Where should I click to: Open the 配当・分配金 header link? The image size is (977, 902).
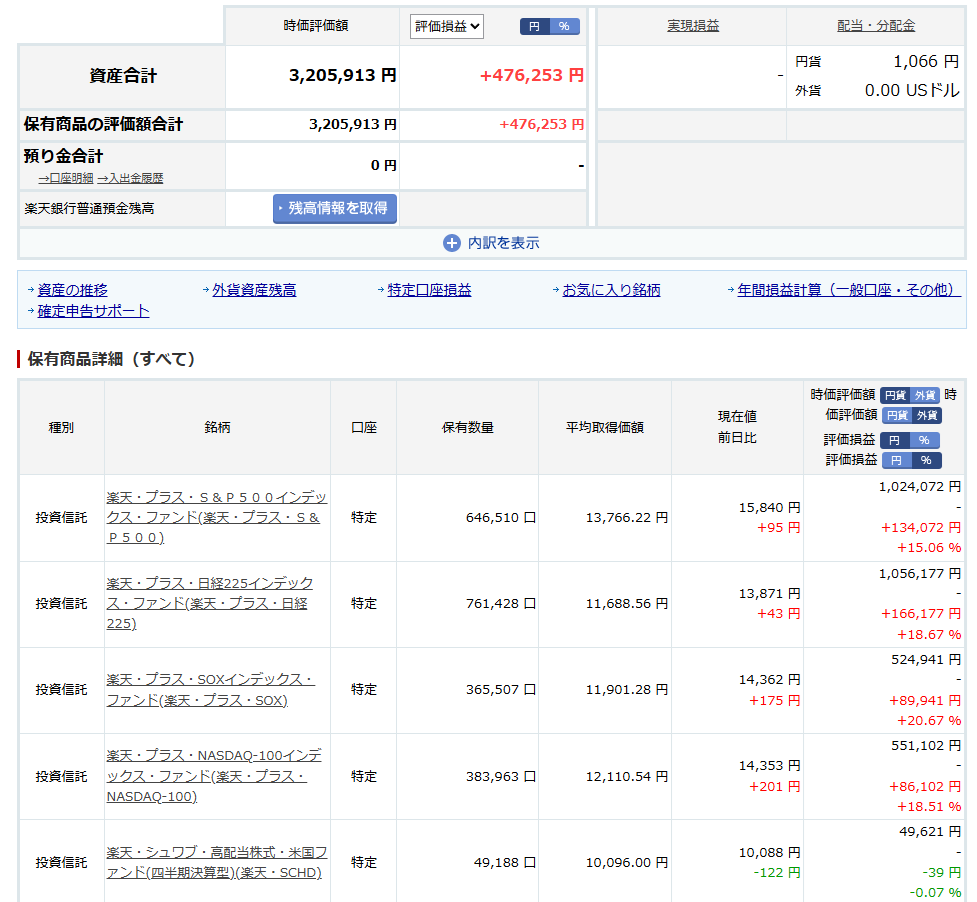click(x=876, y=26)
